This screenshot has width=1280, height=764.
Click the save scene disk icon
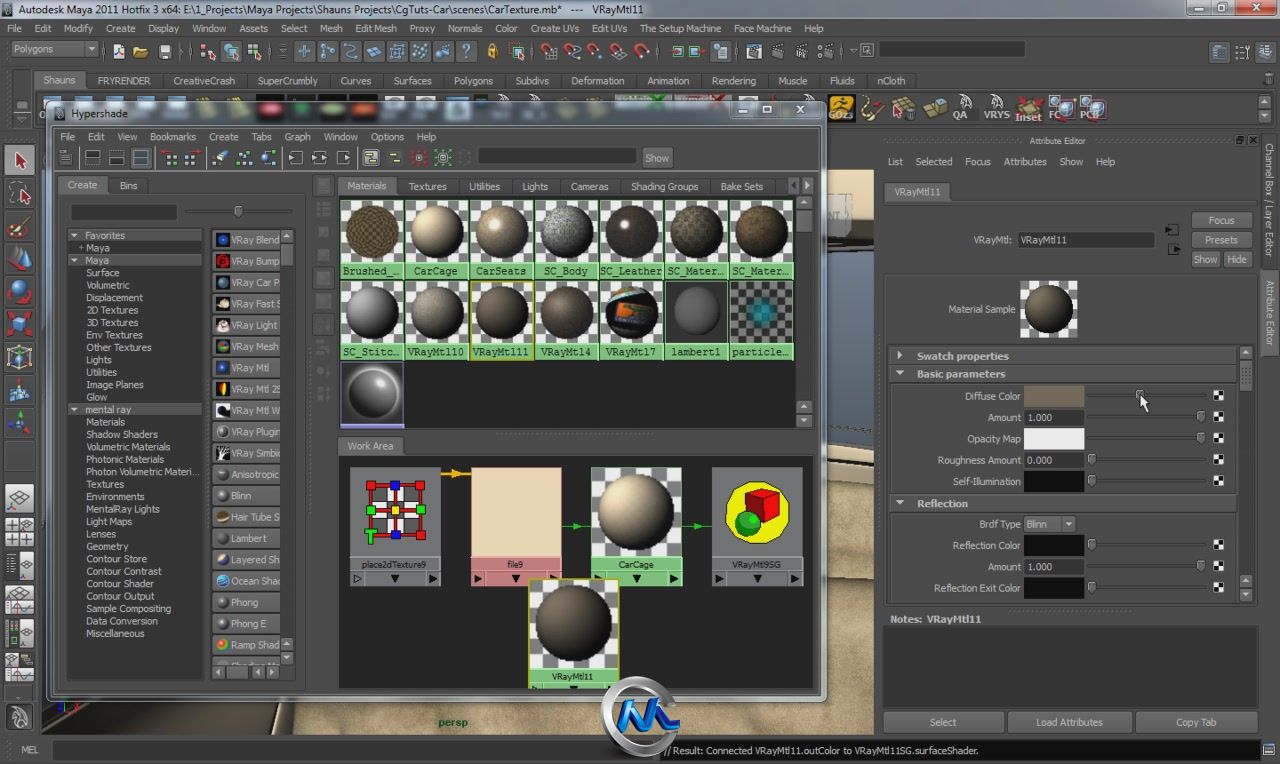tap(165, 51)
